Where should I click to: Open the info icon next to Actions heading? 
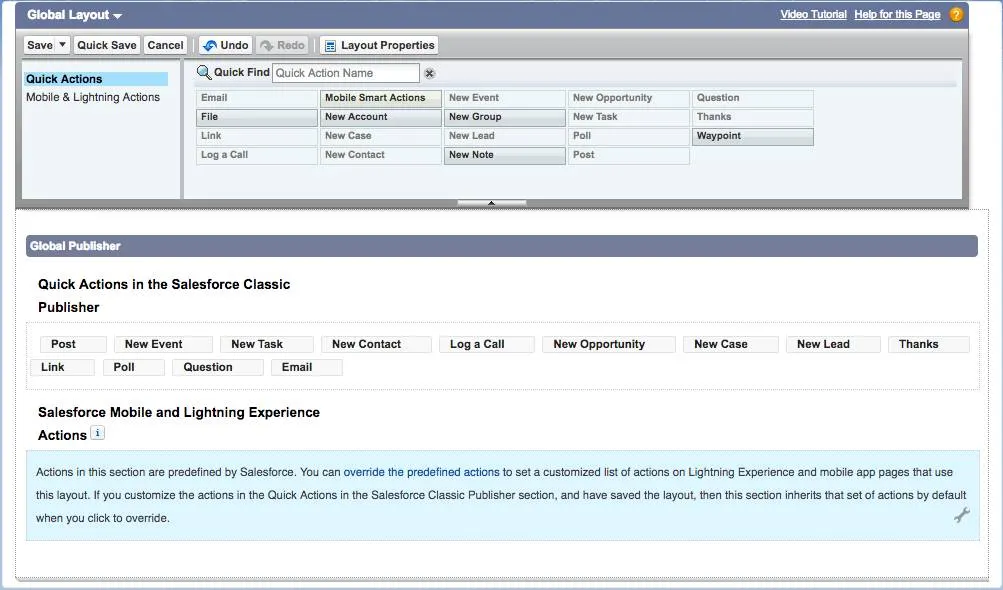click(x=97, y=433)
